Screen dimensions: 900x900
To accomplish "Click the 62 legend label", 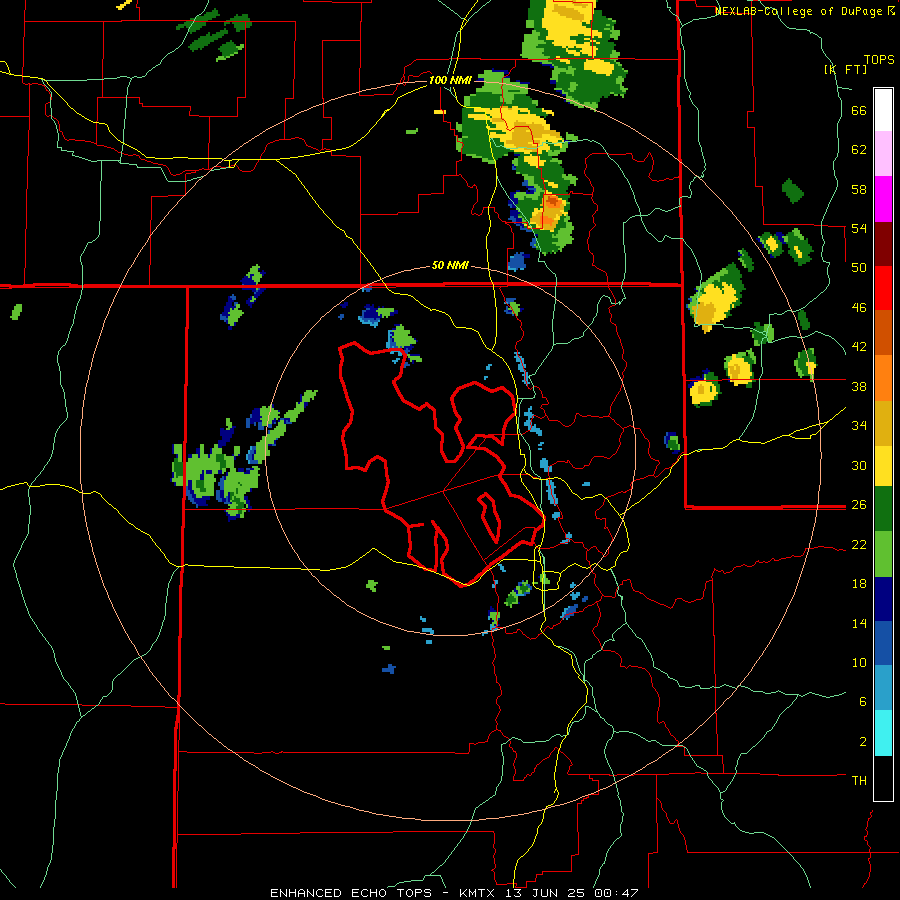I will [859, 149].
